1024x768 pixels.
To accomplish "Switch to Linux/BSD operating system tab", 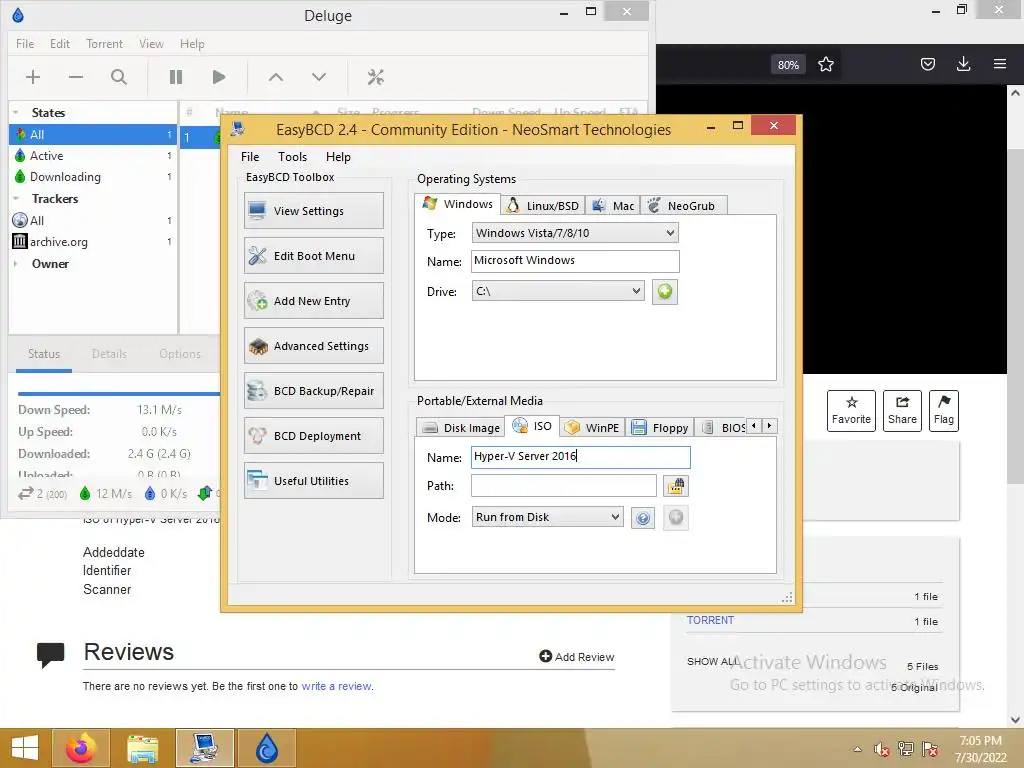I will (543, 206).
